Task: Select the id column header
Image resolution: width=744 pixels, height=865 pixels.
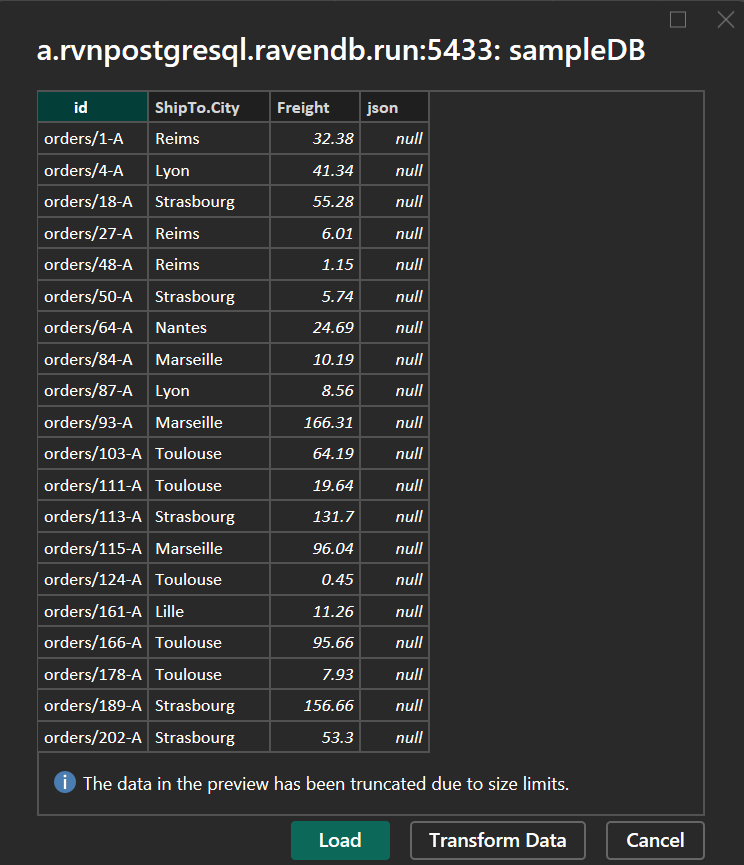Action: click(x=93, y=107)
